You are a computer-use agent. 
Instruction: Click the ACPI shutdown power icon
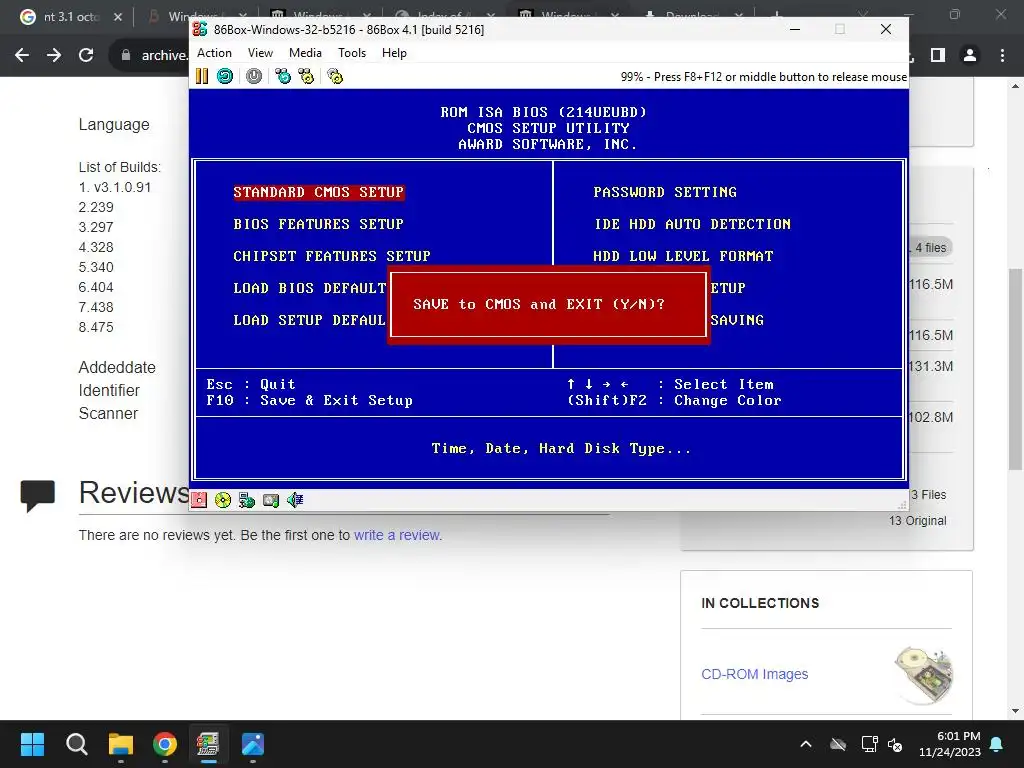[254, 76]
